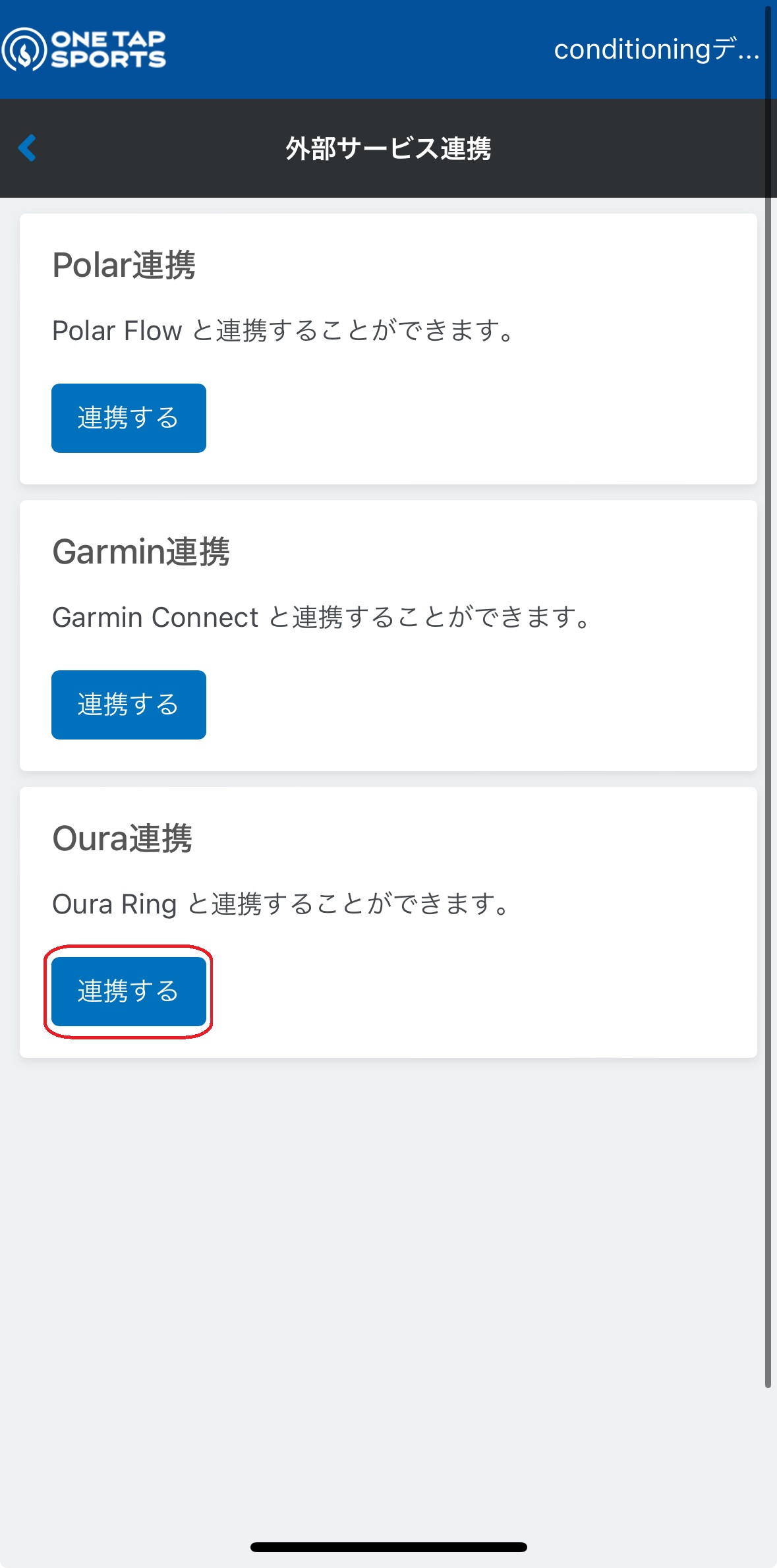
Task: Select the Oura連携 section heading
Action: 123,838
